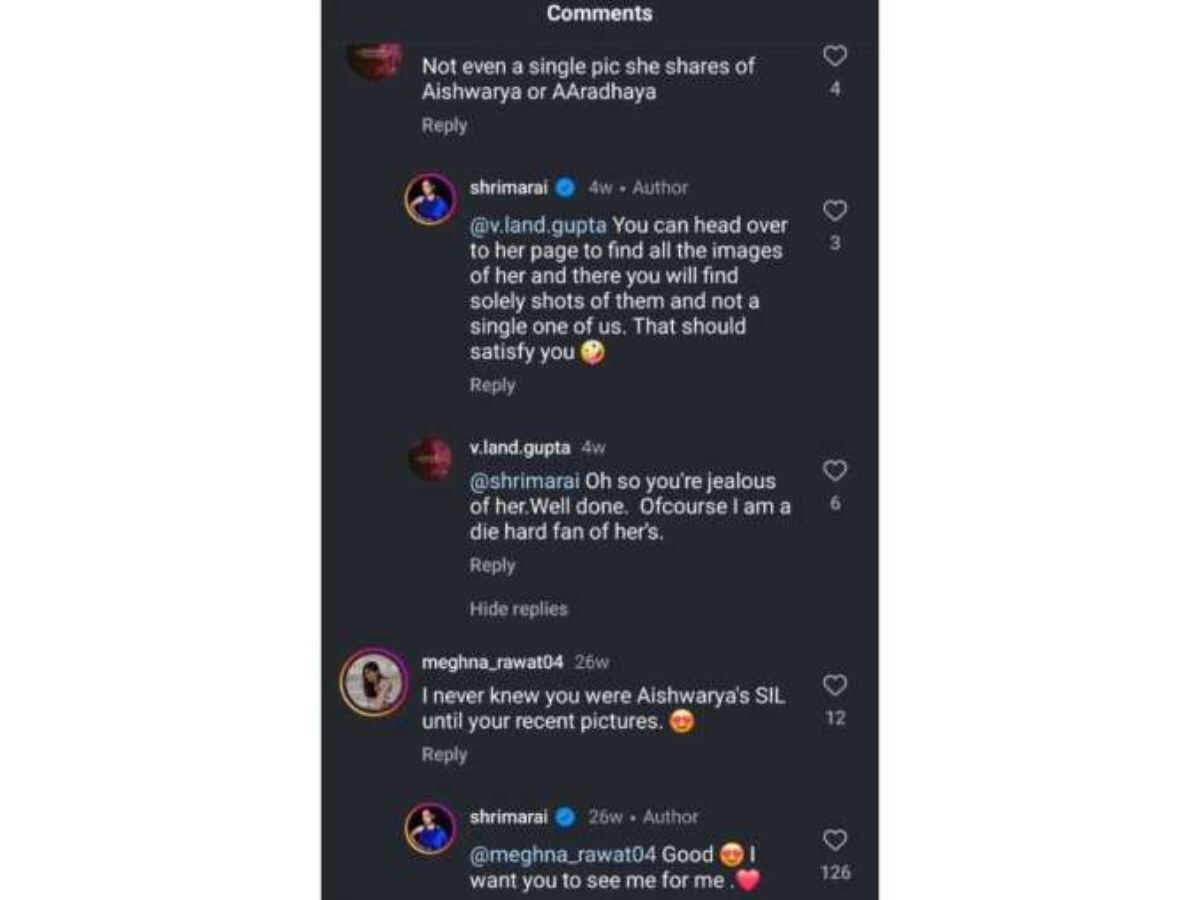1200x900 pixels.
Task: Reply to meghna_rawat04's SIL comment
Action: point(444,755)
